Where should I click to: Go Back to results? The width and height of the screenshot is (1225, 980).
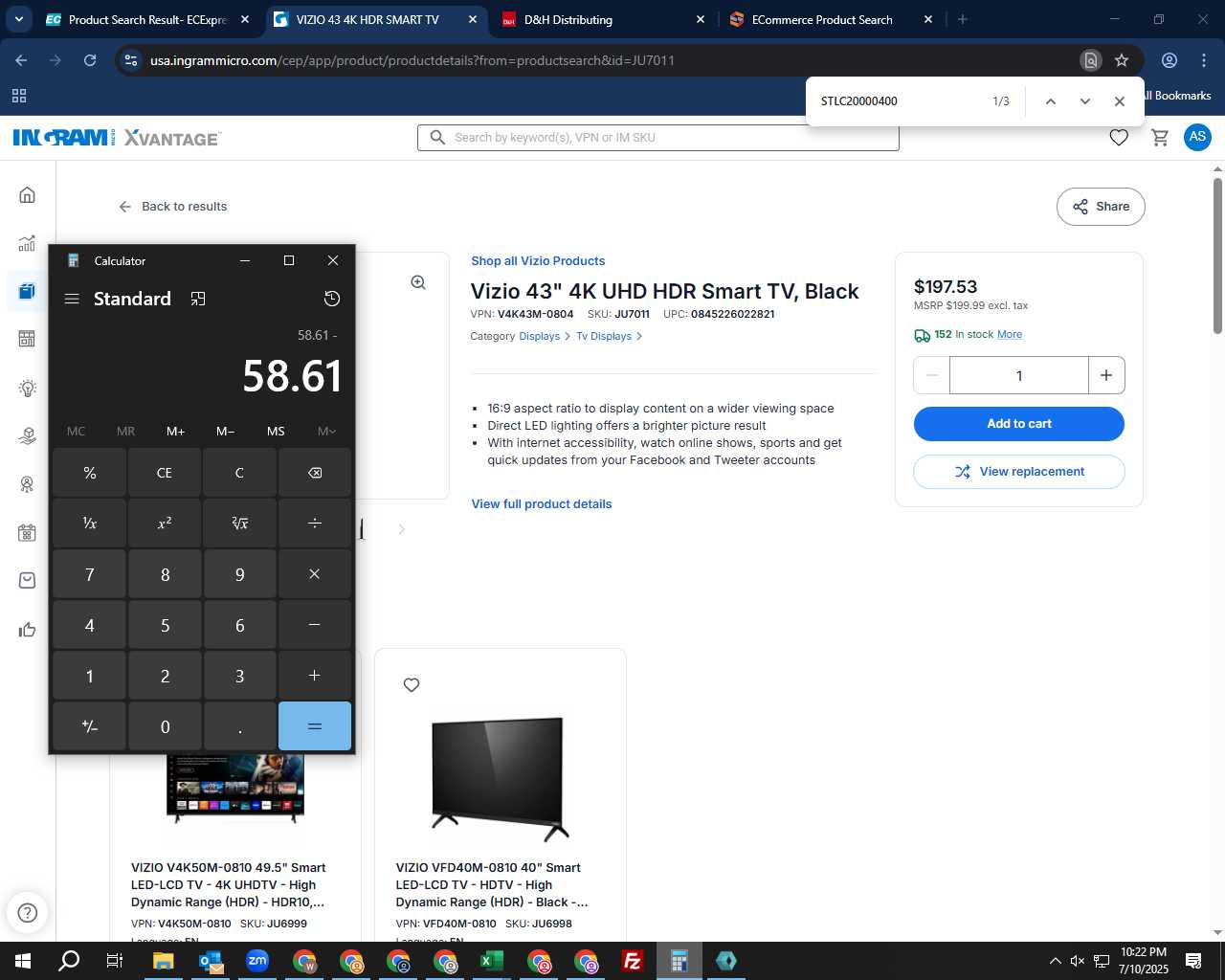173,207
